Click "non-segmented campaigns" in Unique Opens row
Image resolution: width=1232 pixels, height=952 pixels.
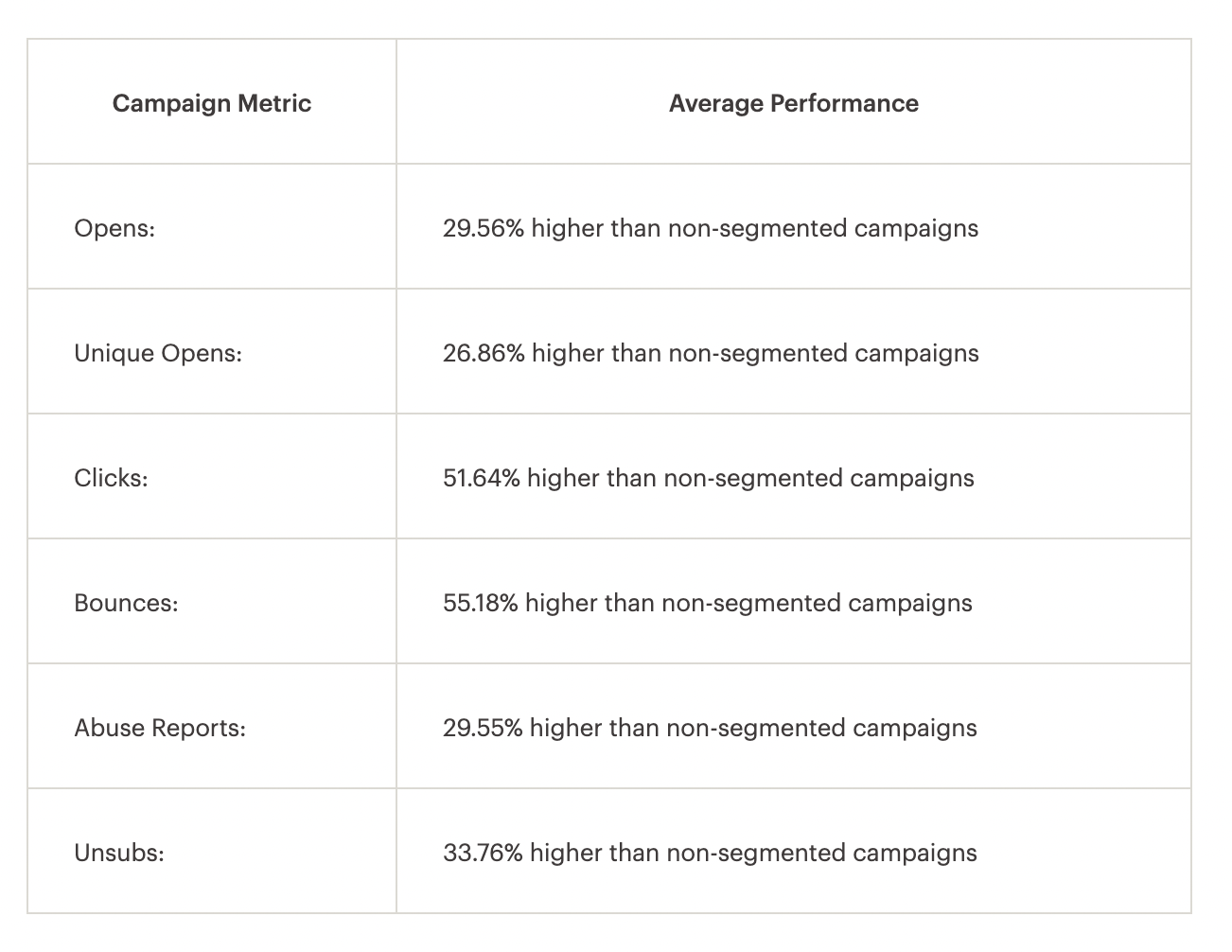[x=823, y=353]
